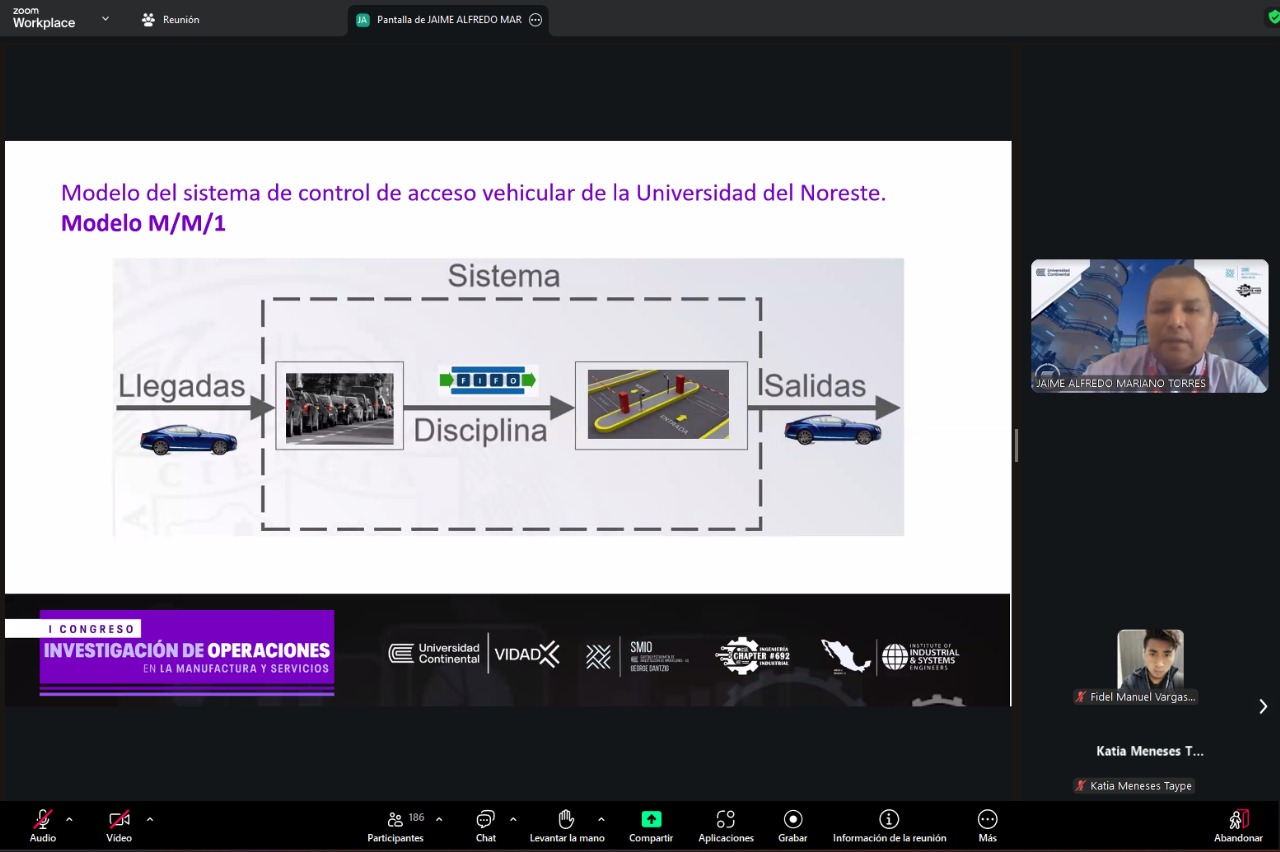The width and height of the screenshot is (1280, 852).
Task: Expand video options arrow next to Vídeo
Action: coord(150,819)
